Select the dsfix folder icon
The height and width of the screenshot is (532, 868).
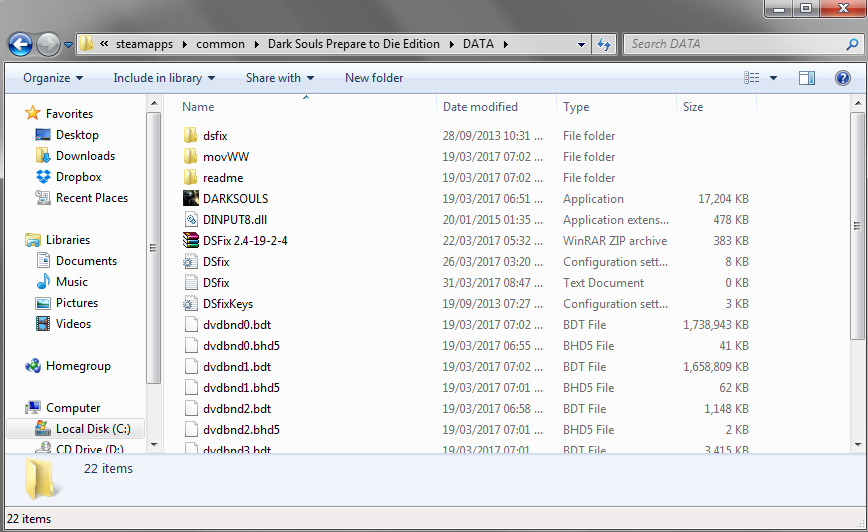click(x=190, y=136)
